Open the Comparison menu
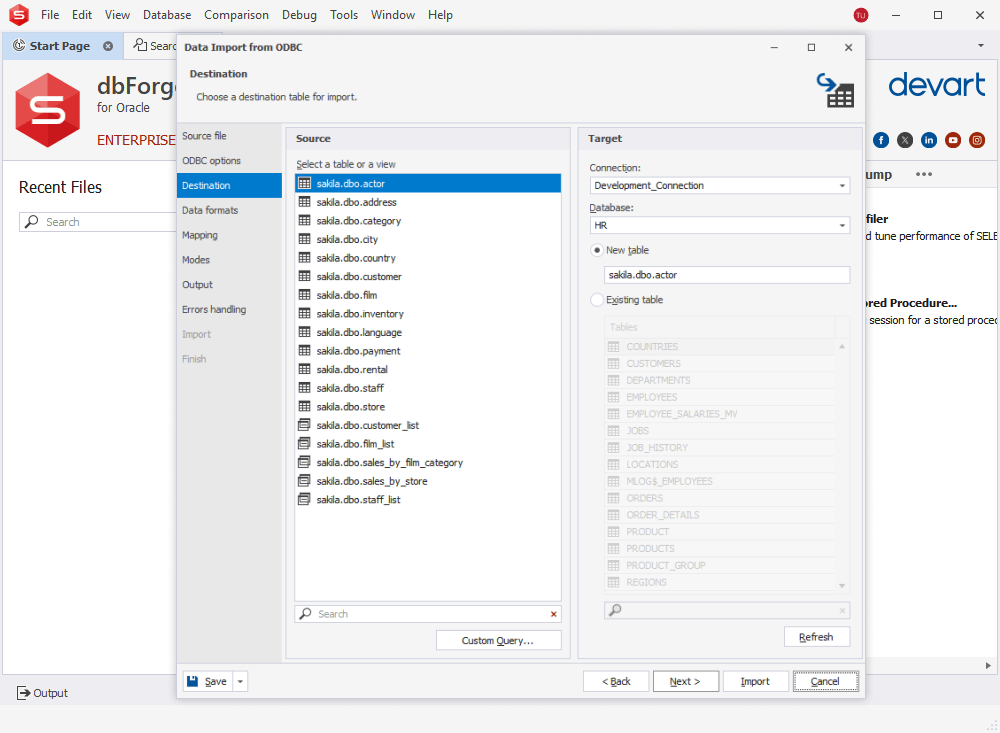The width and height of the screenshot is (1000, 733). pyautogui.click(x=236, y=15)
